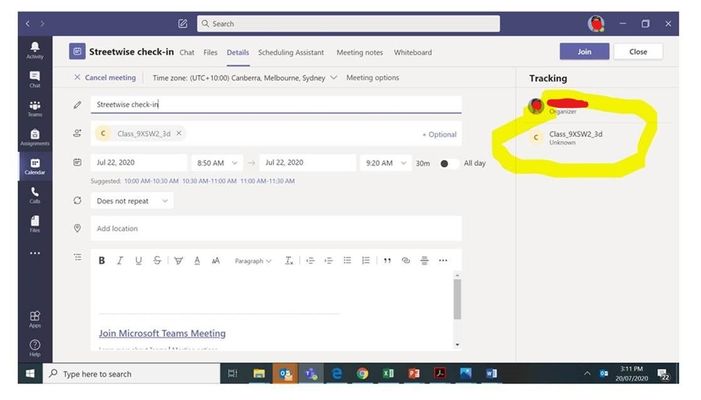Open Meeting options
701x400 pixels.
(x=373, y=77)
